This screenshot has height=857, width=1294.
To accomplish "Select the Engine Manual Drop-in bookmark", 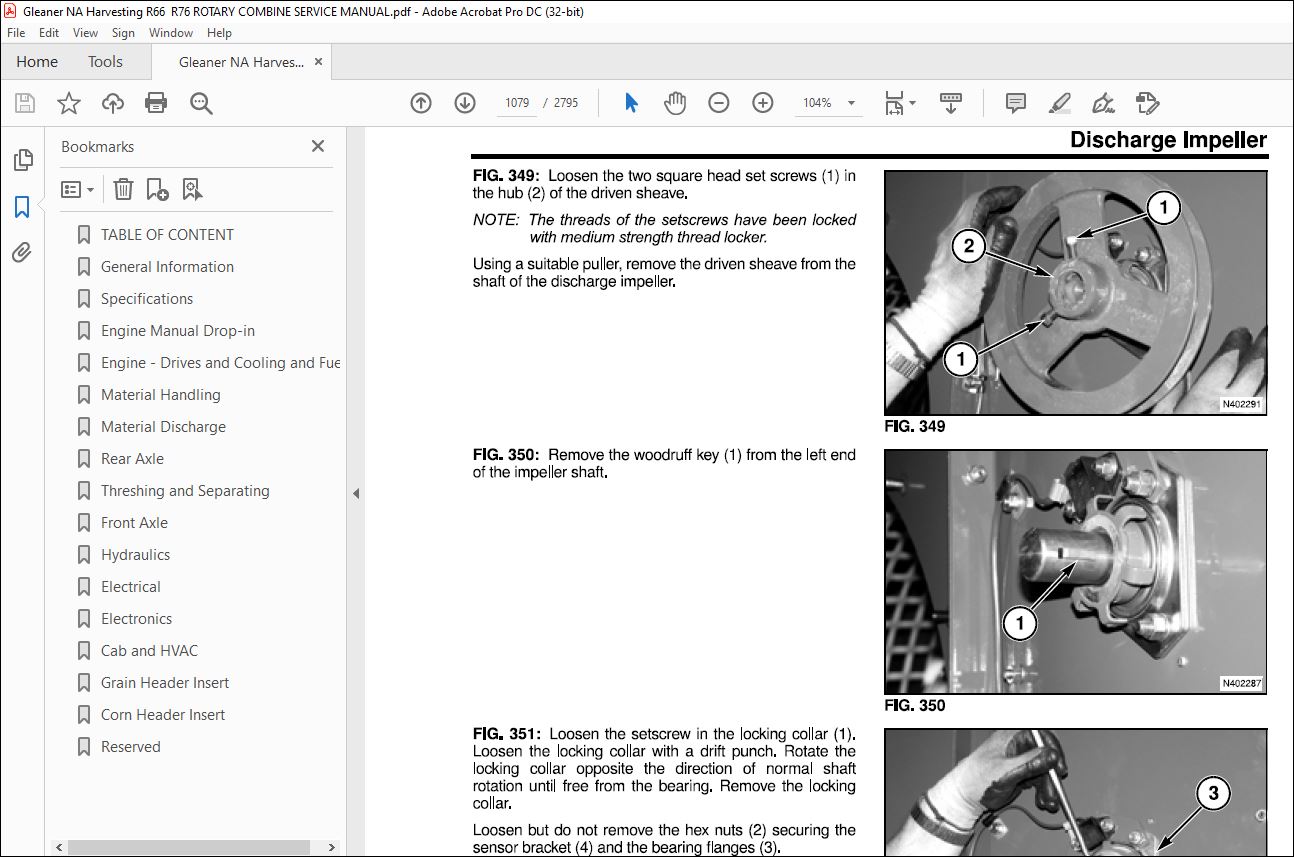I will (178, 331).
